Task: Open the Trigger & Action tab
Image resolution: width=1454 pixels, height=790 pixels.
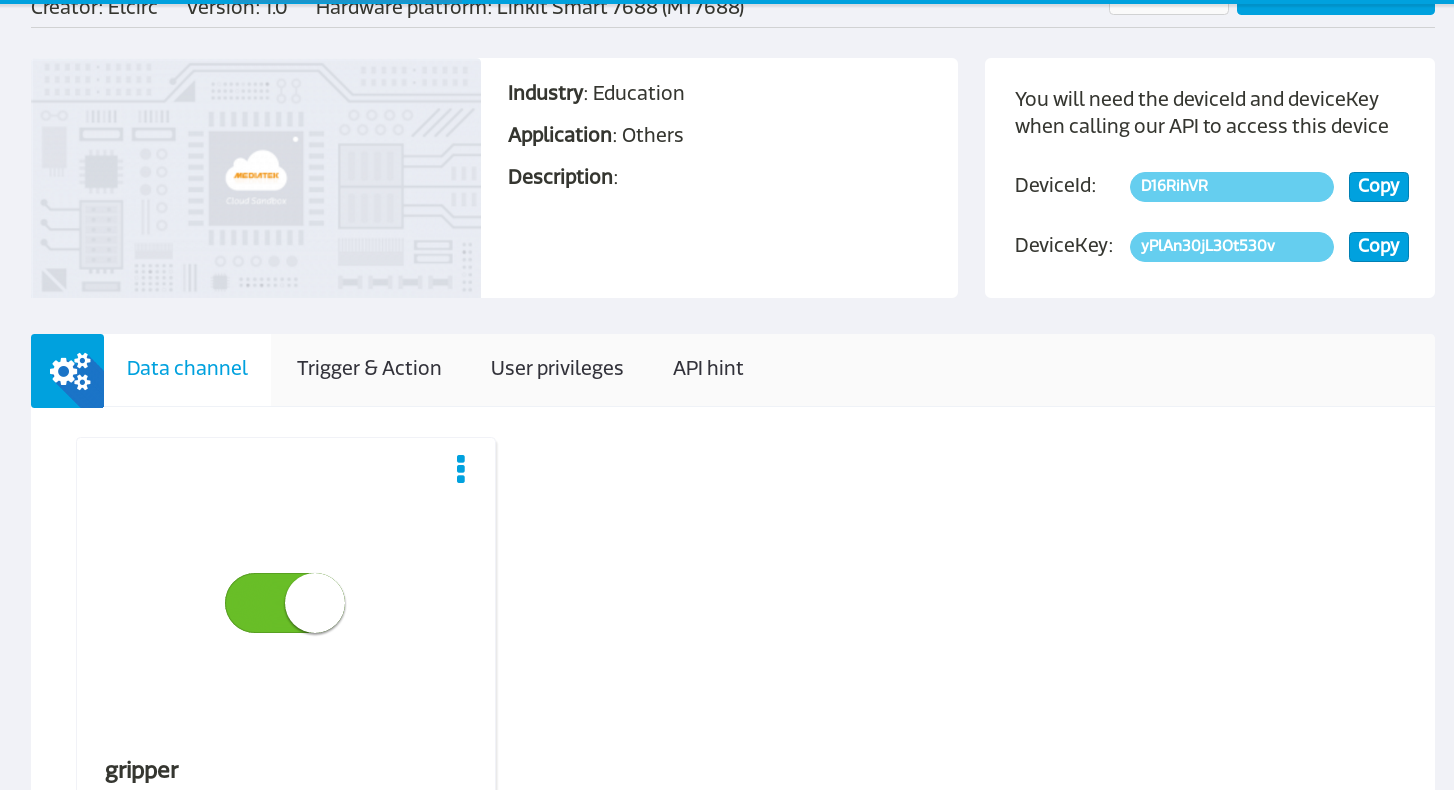Action: point(369,369)
